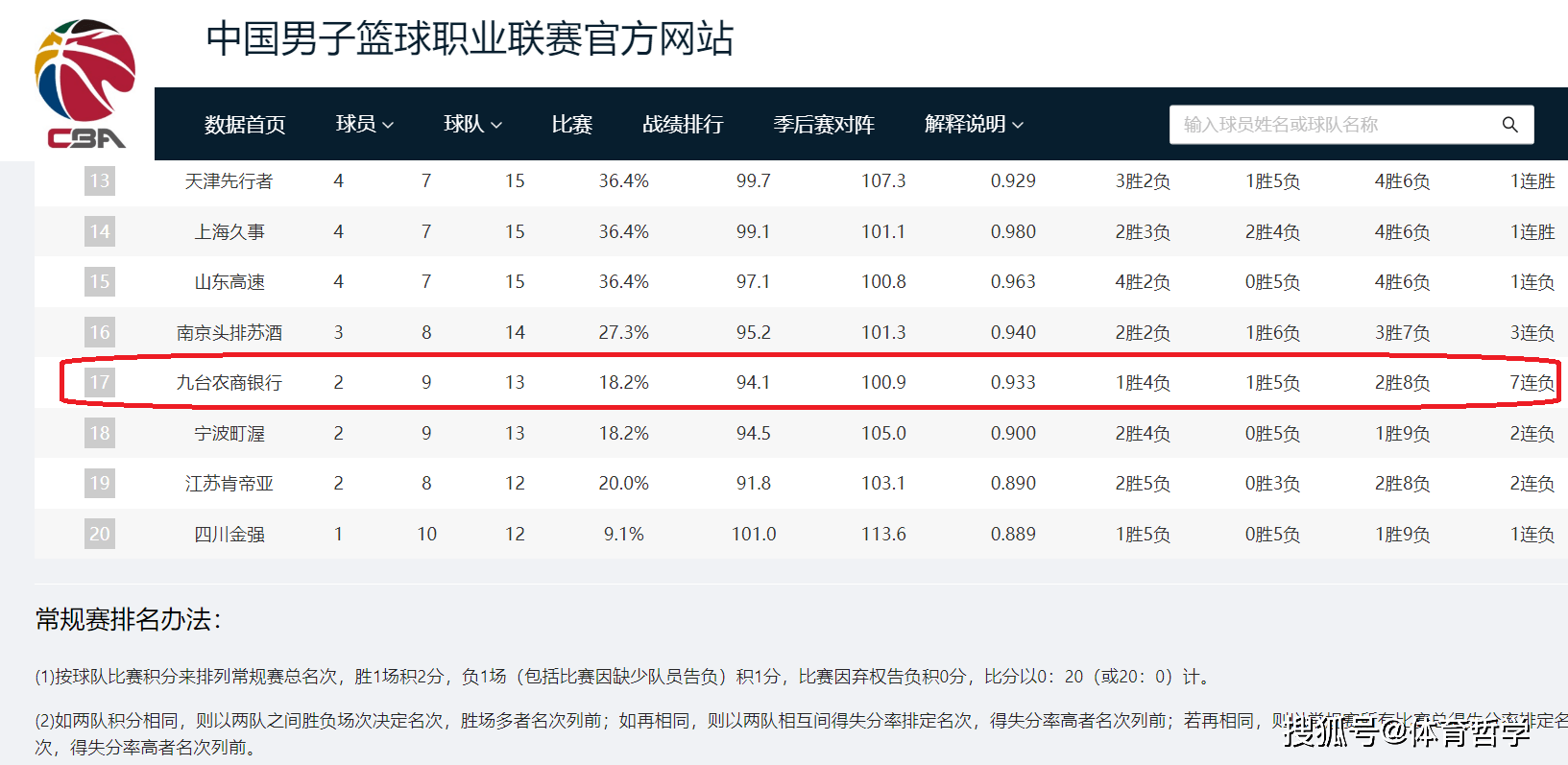
Task: Expand the 球员 dropdown menu
Action: [365, 125]
